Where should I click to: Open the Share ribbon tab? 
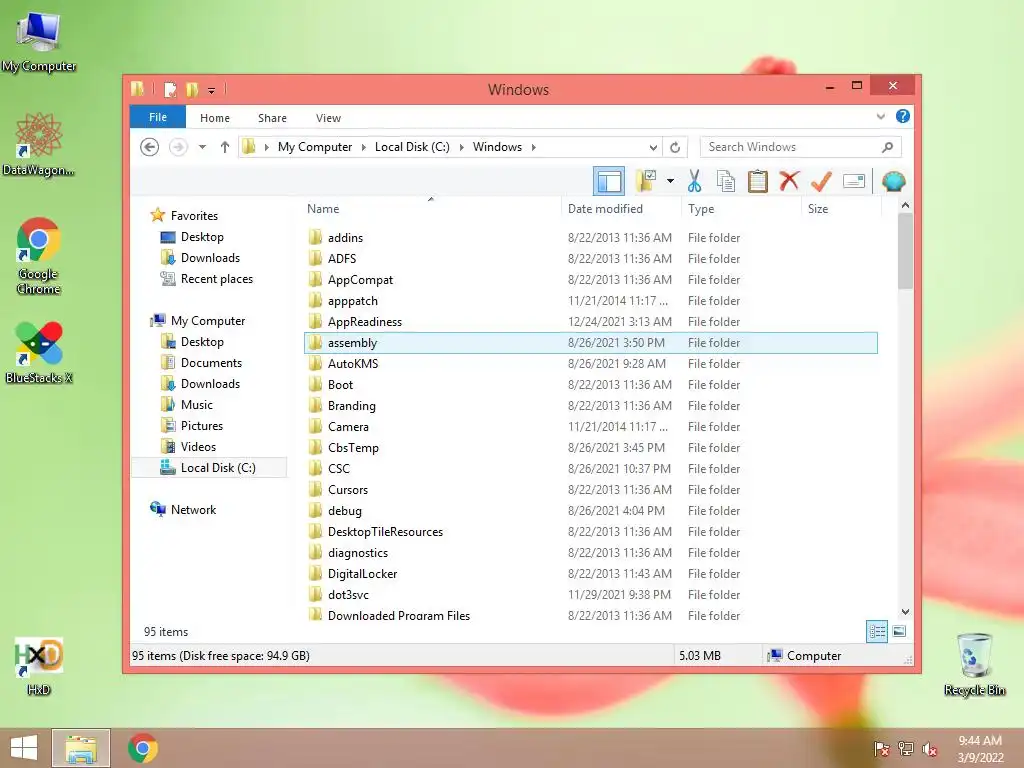point(272,118)
